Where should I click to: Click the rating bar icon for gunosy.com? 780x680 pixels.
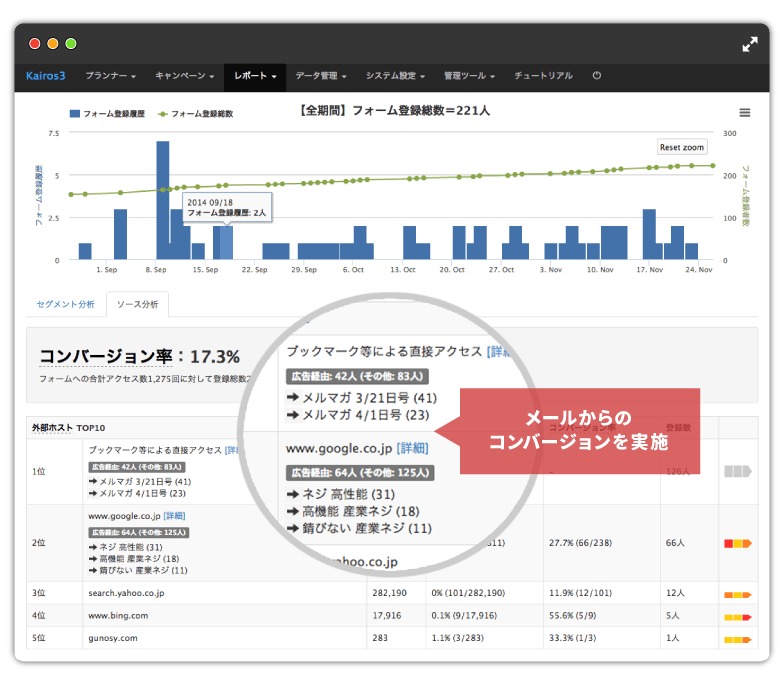tap(736, 637)
